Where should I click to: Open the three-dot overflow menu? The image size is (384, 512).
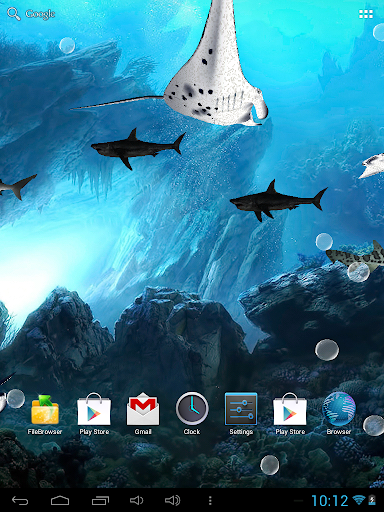point(210,500)
